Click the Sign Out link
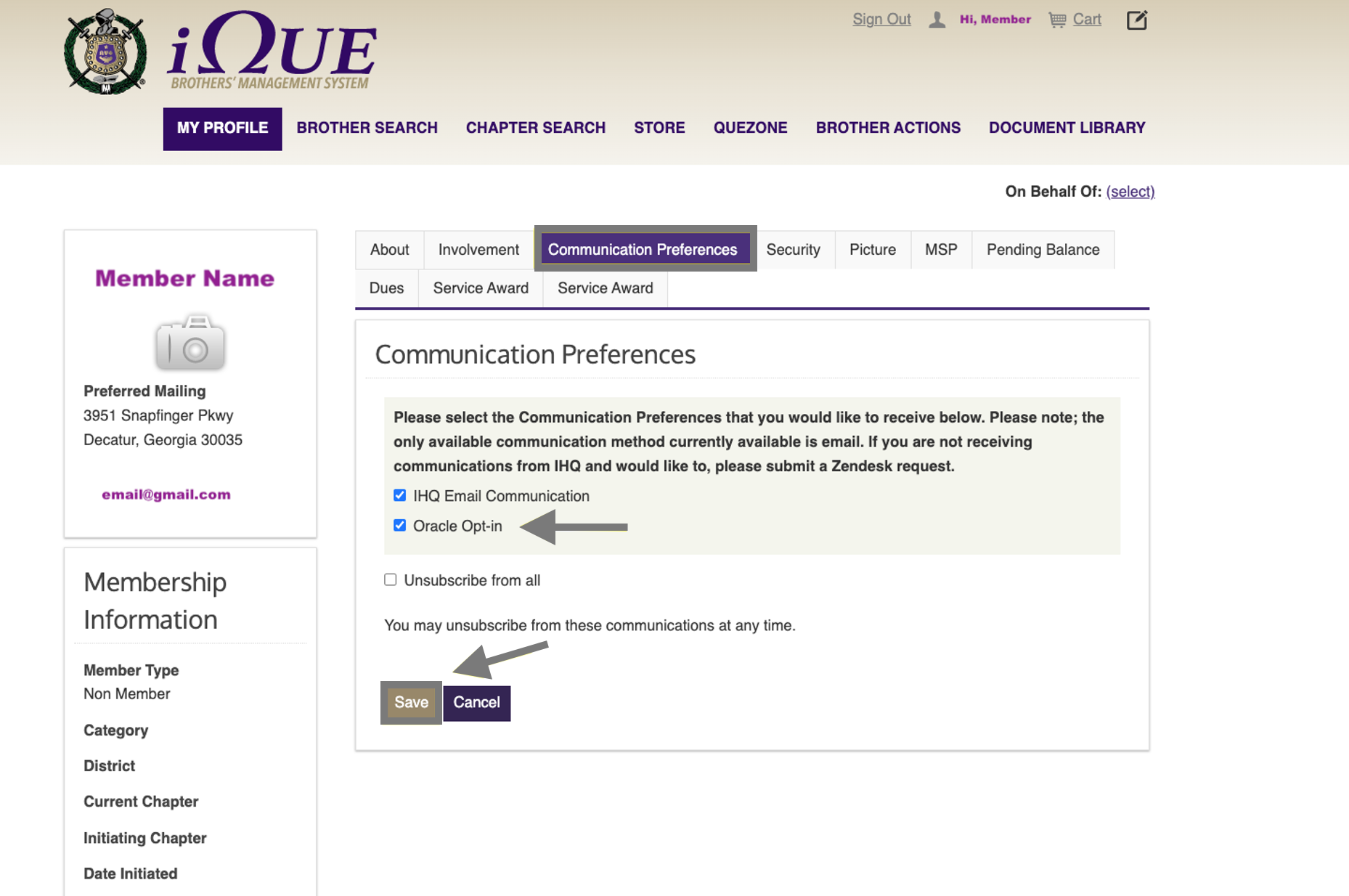This screenshot has height=896, width=1349. click(x=881, y=20)
